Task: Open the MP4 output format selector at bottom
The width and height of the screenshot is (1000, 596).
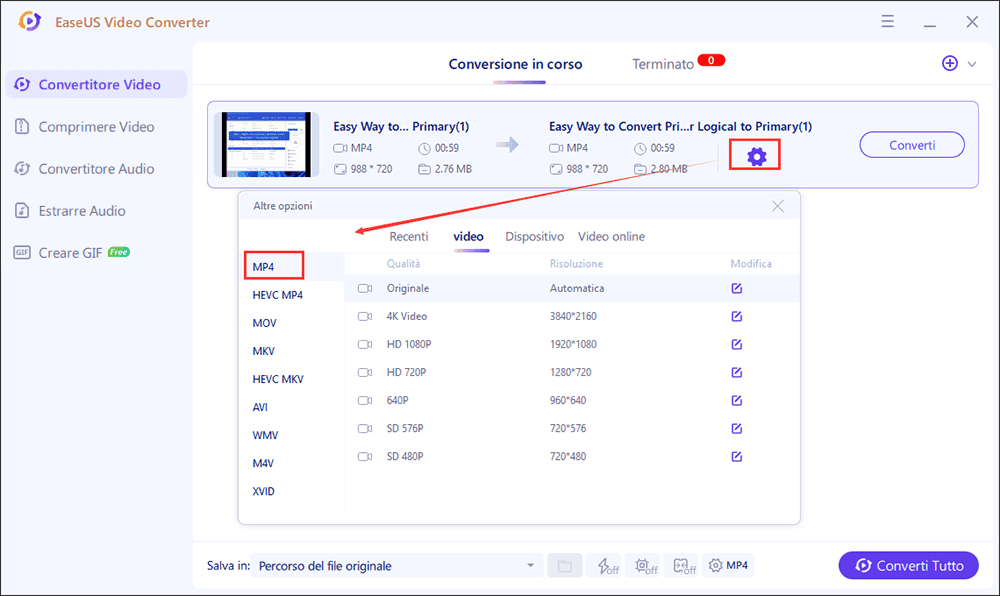Action: (728, 565)
